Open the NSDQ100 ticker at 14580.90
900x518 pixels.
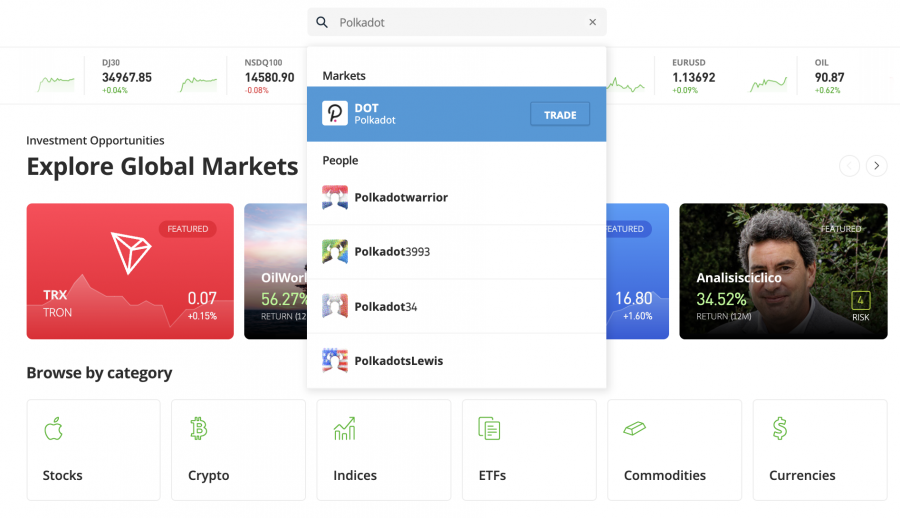click(x=268, y=76)
